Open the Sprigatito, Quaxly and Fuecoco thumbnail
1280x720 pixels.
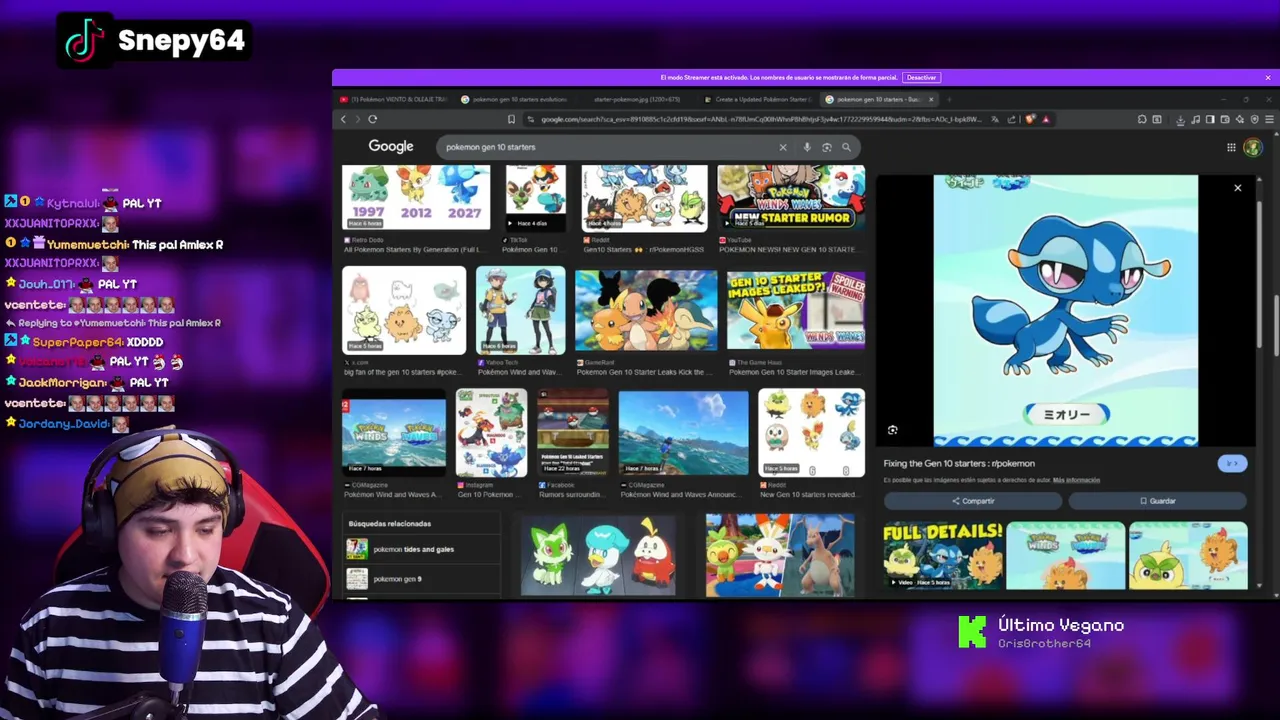[598, 555]
